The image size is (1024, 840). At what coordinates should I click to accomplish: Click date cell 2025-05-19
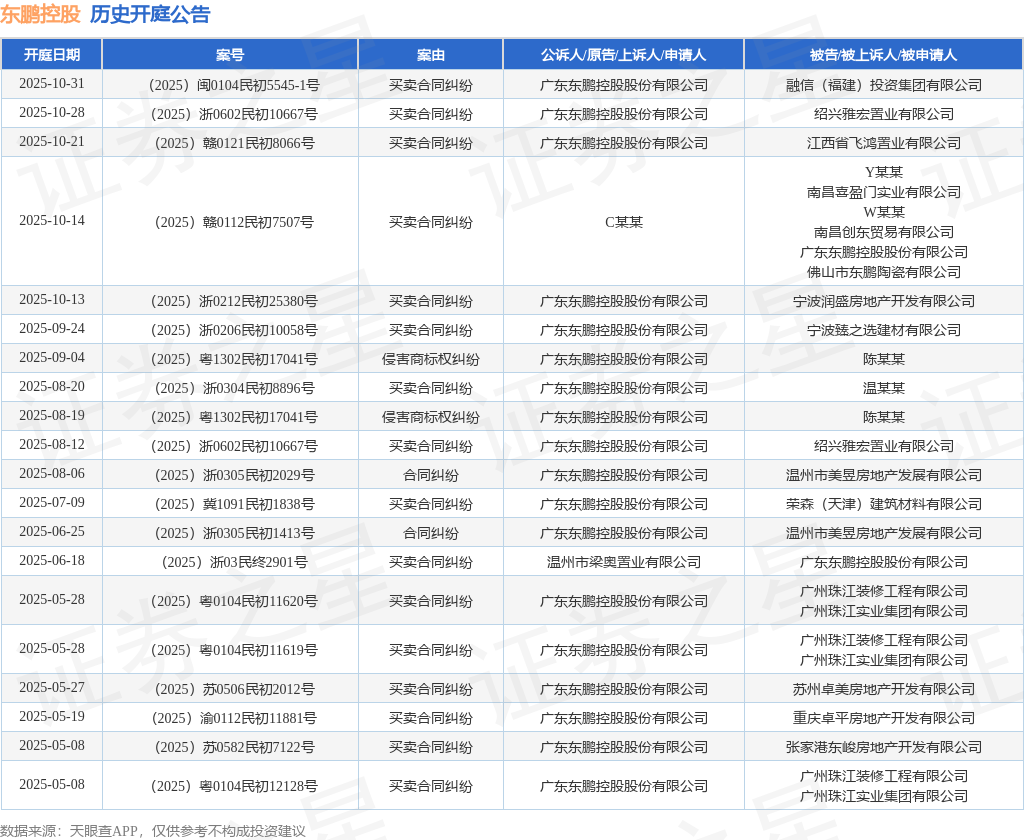click(x=52, y=717)
